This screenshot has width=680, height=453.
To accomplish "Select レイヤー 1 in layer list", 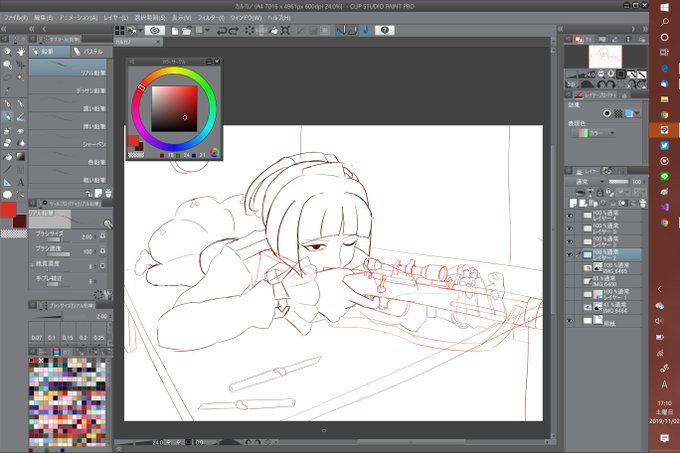I will (611, 294).
